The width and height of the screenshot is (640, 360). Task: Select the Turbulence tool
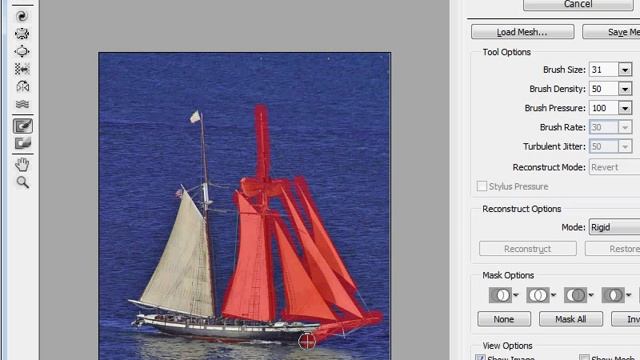click(x=22, y=104)
